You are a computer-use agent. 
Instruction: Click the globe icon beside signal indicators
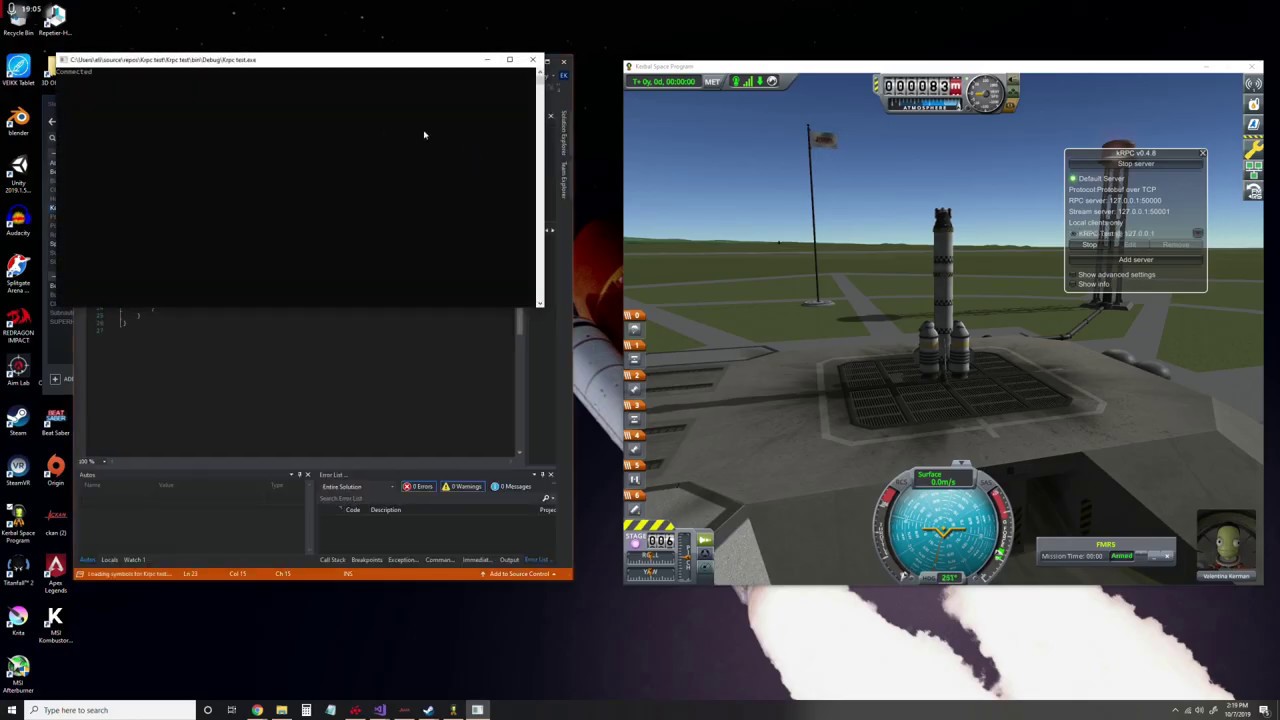click(x=772, y=81)
